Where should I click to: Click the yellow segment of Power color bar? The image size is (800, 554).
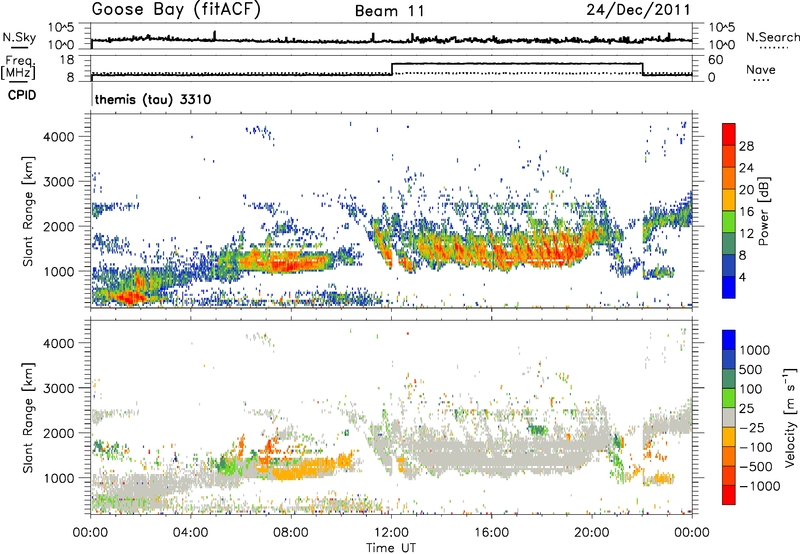[729, 199]
